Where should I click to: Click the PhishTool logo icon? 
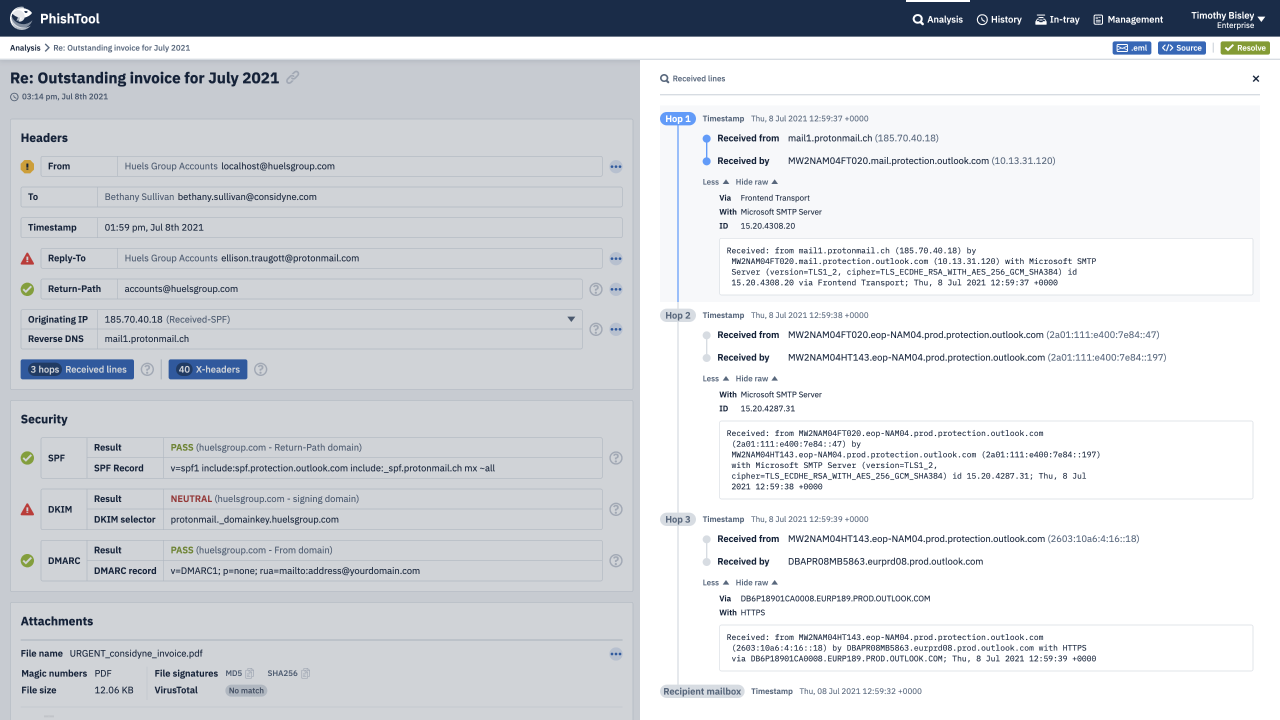[x=21, y=18]
